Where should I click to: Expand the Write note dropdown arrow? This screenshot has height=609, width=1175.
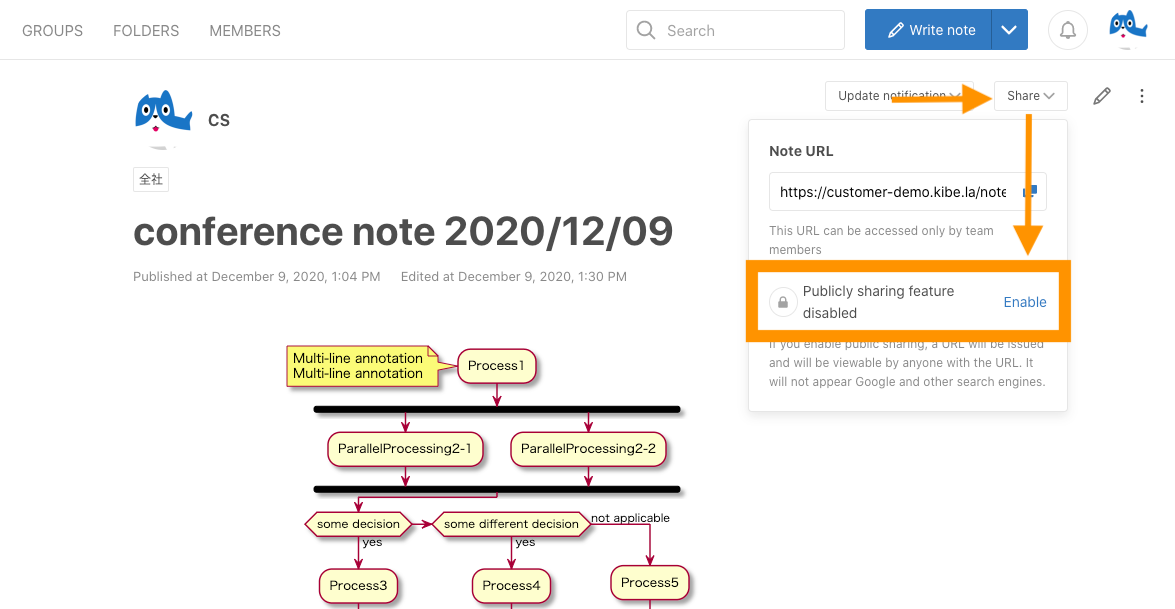pyautogui.click(x=1009, y=31)
